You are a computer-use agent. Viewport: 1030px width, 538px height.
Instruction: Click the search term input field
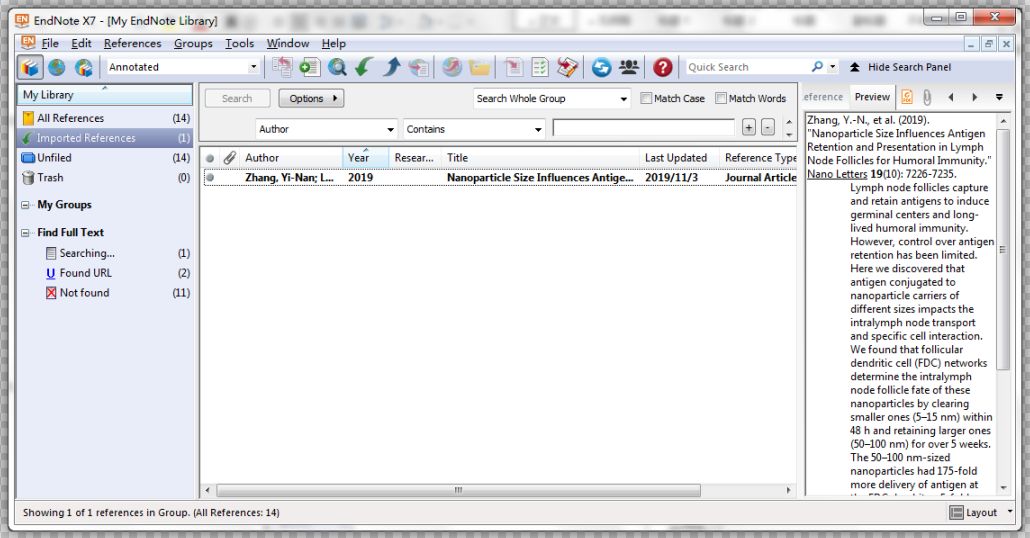pos(644,127)
